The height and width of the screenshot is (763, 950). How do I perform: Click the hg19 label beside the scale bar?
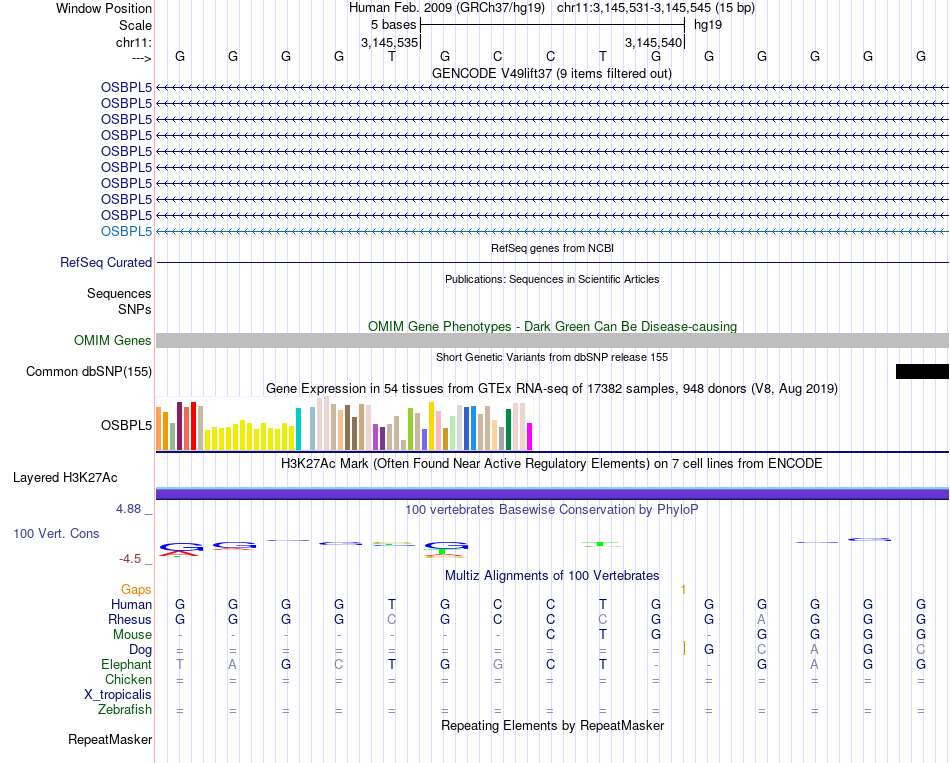[708, 25]
